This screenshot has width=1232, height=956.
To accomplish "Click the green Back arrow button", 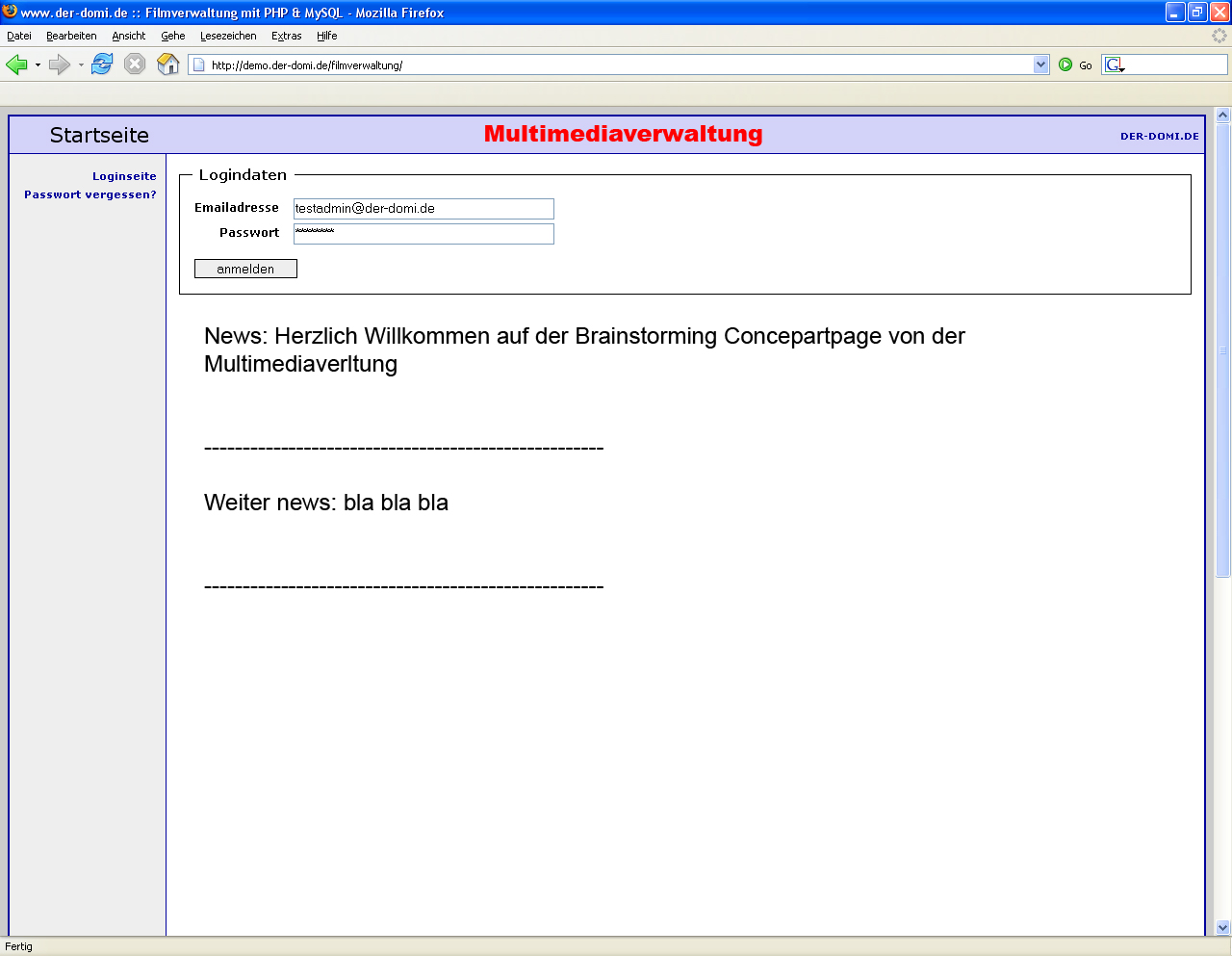I will point(16,65).
